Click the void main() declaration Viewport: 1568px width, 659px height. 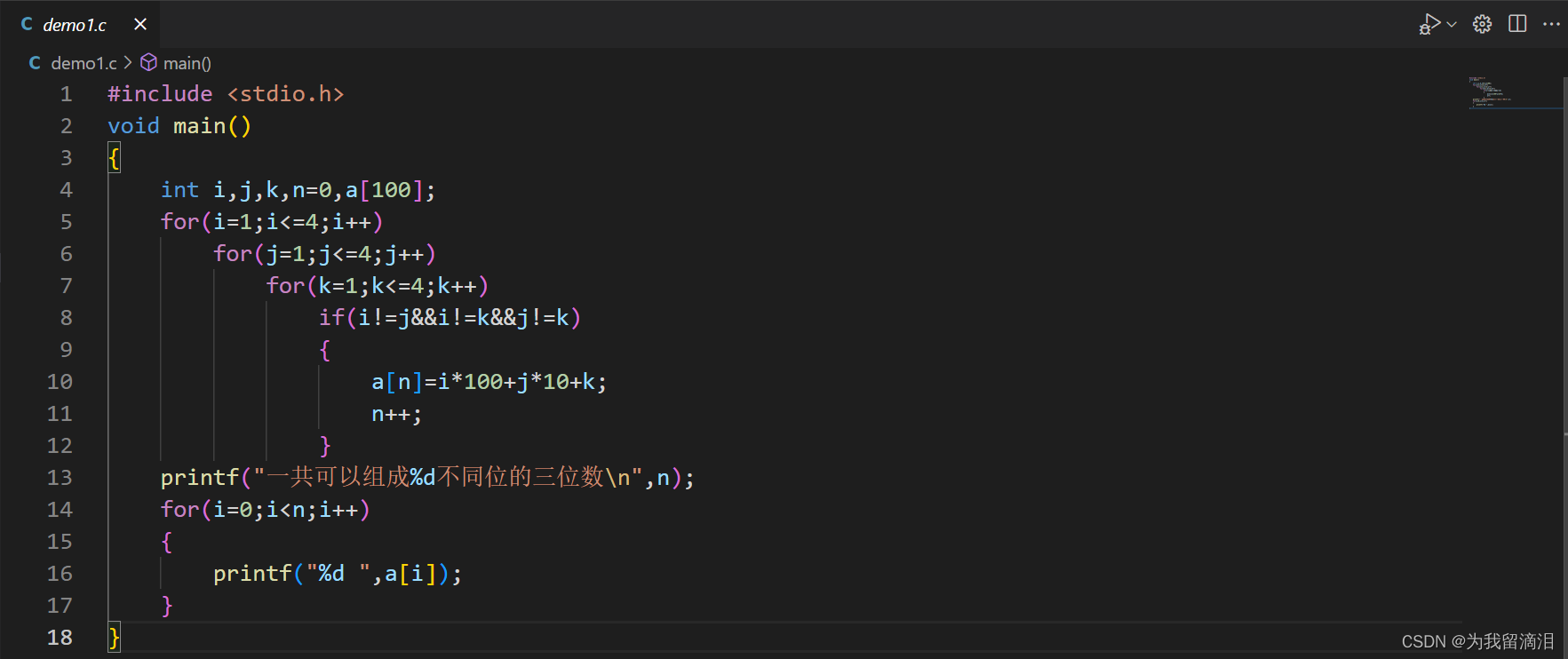179,126
